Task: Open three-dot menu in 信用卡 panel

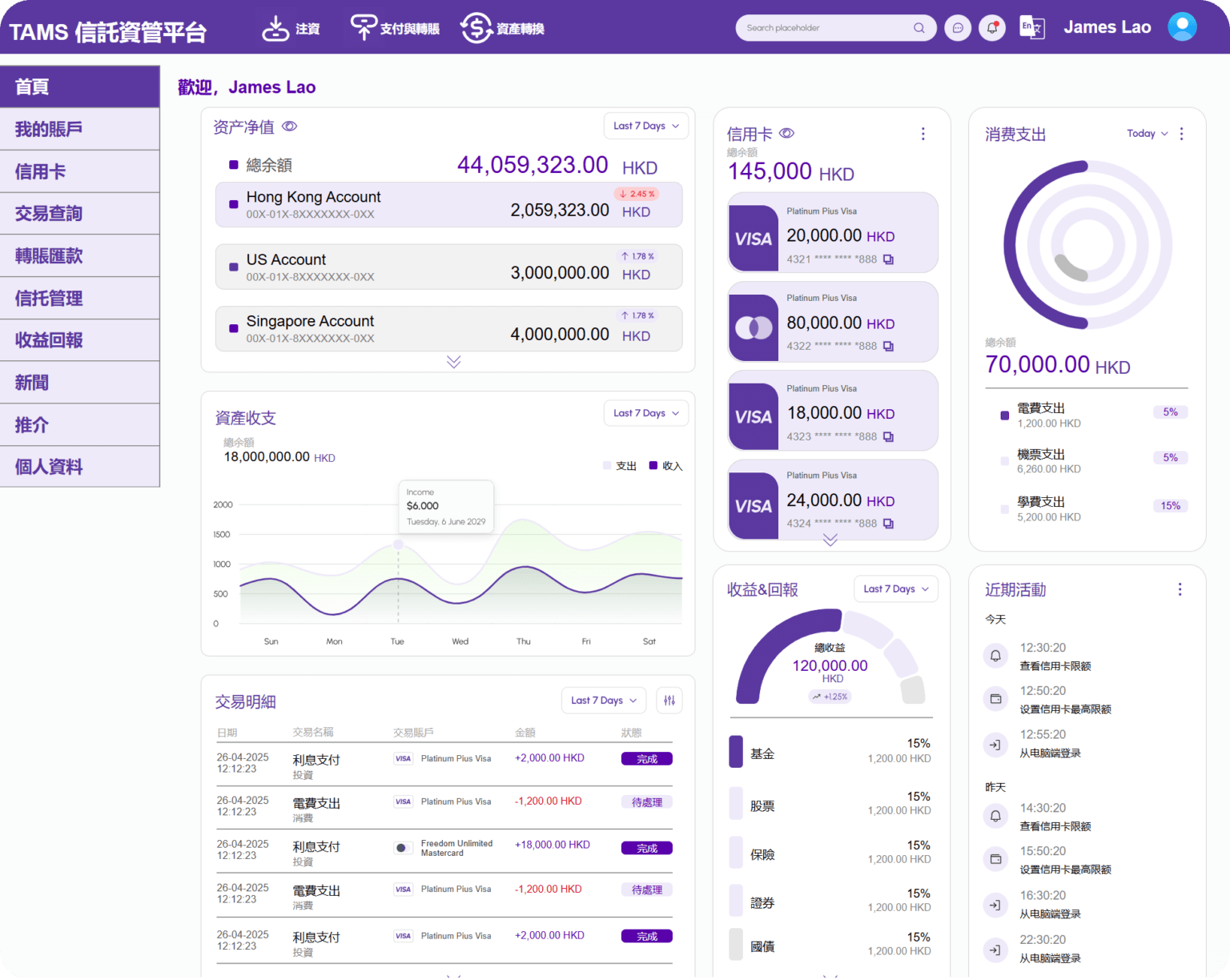Action: [x=922, y=134]
